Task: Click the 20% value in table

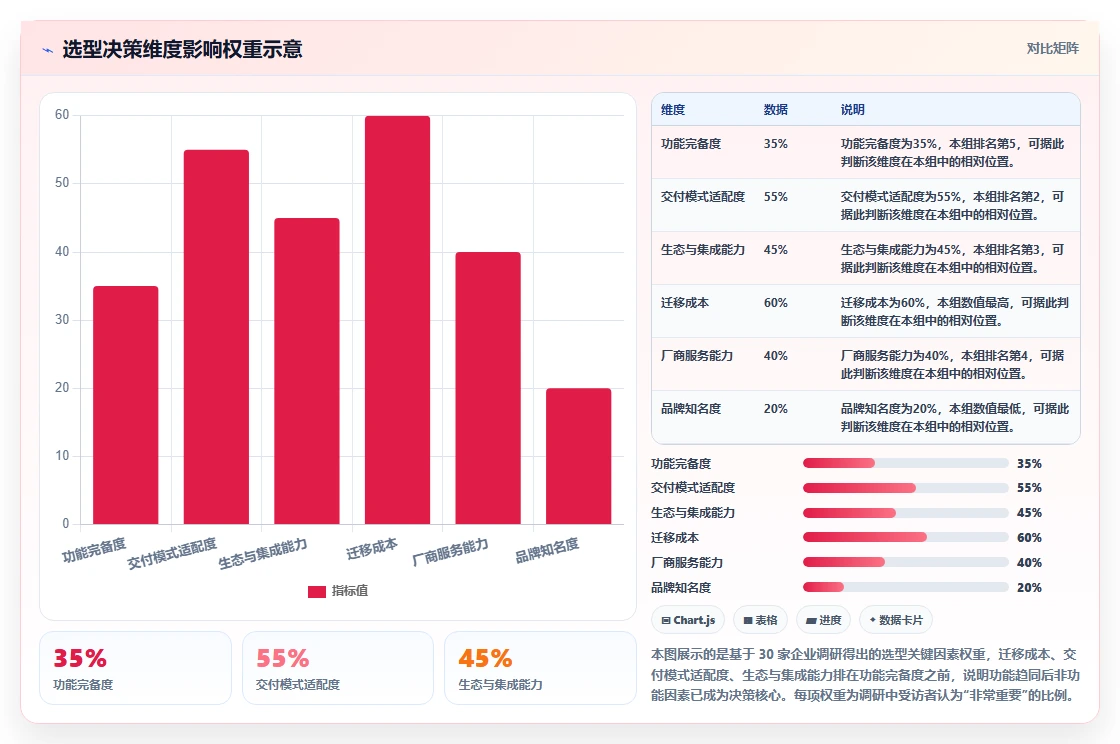Action: 776,408
